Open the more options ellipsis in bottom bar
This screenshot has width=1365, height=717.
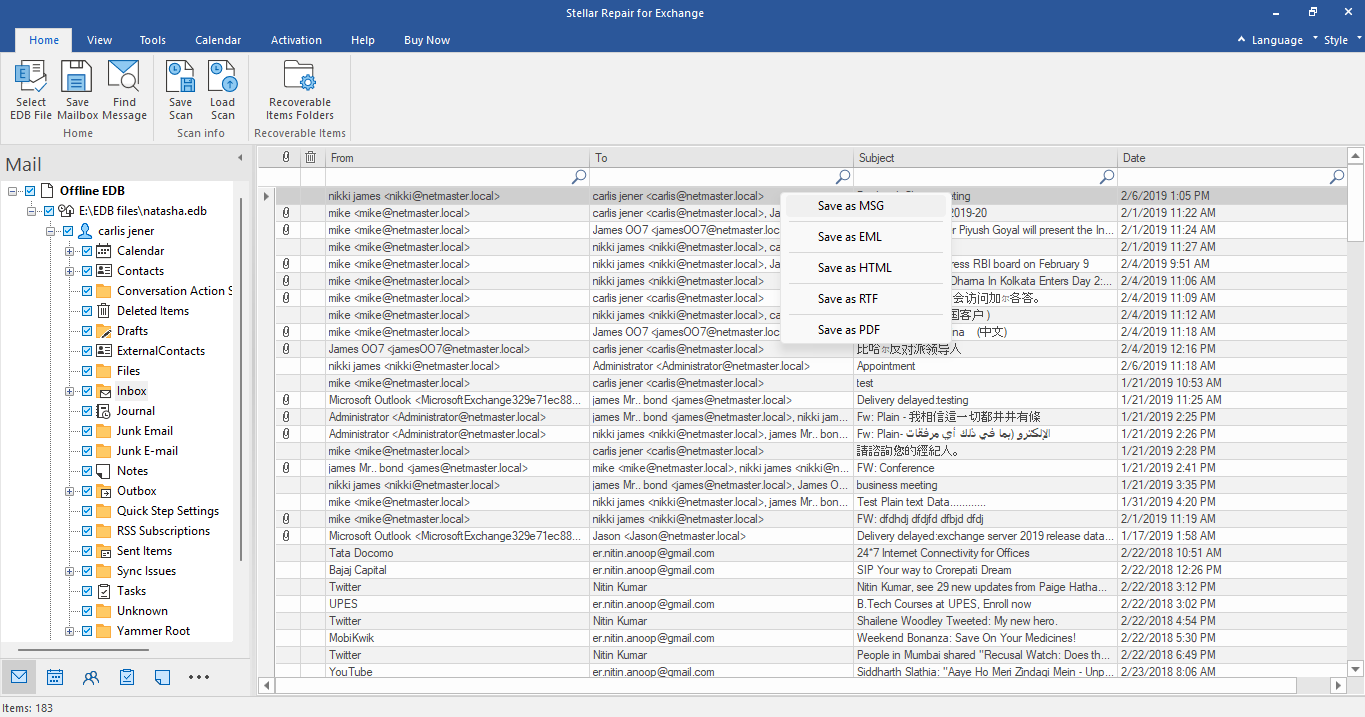(199, 677)
